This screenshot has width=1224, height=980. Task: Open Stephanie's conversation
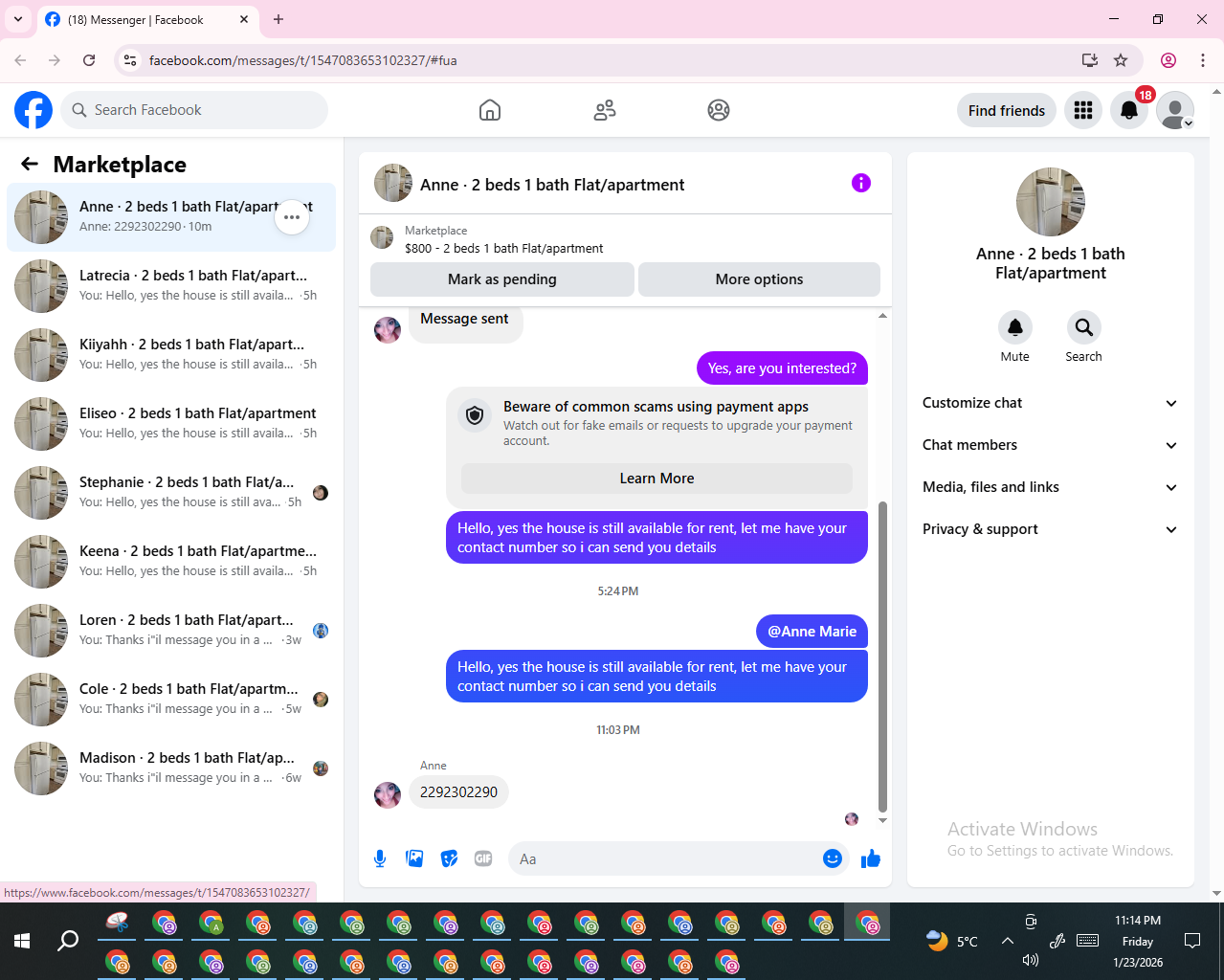coord(171,493)
